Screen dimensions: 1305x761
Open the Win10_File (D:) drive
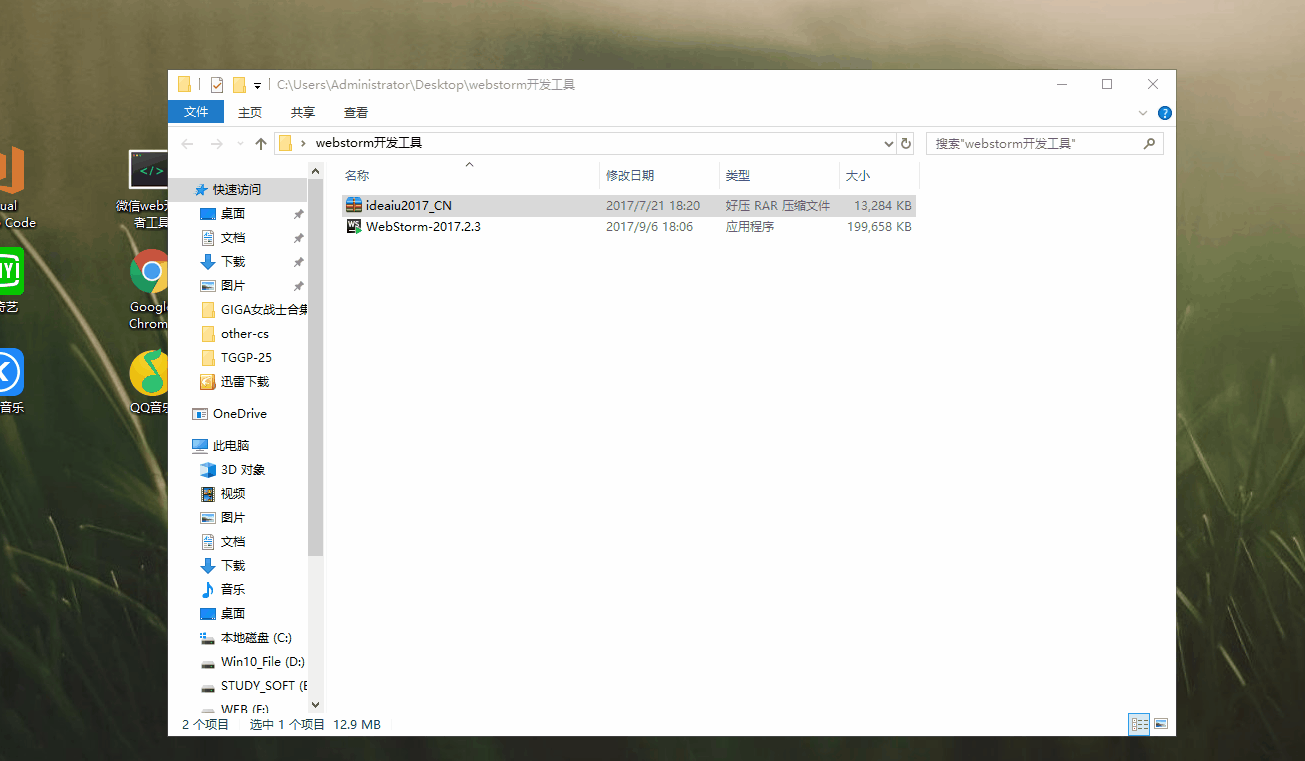(262, 661)
